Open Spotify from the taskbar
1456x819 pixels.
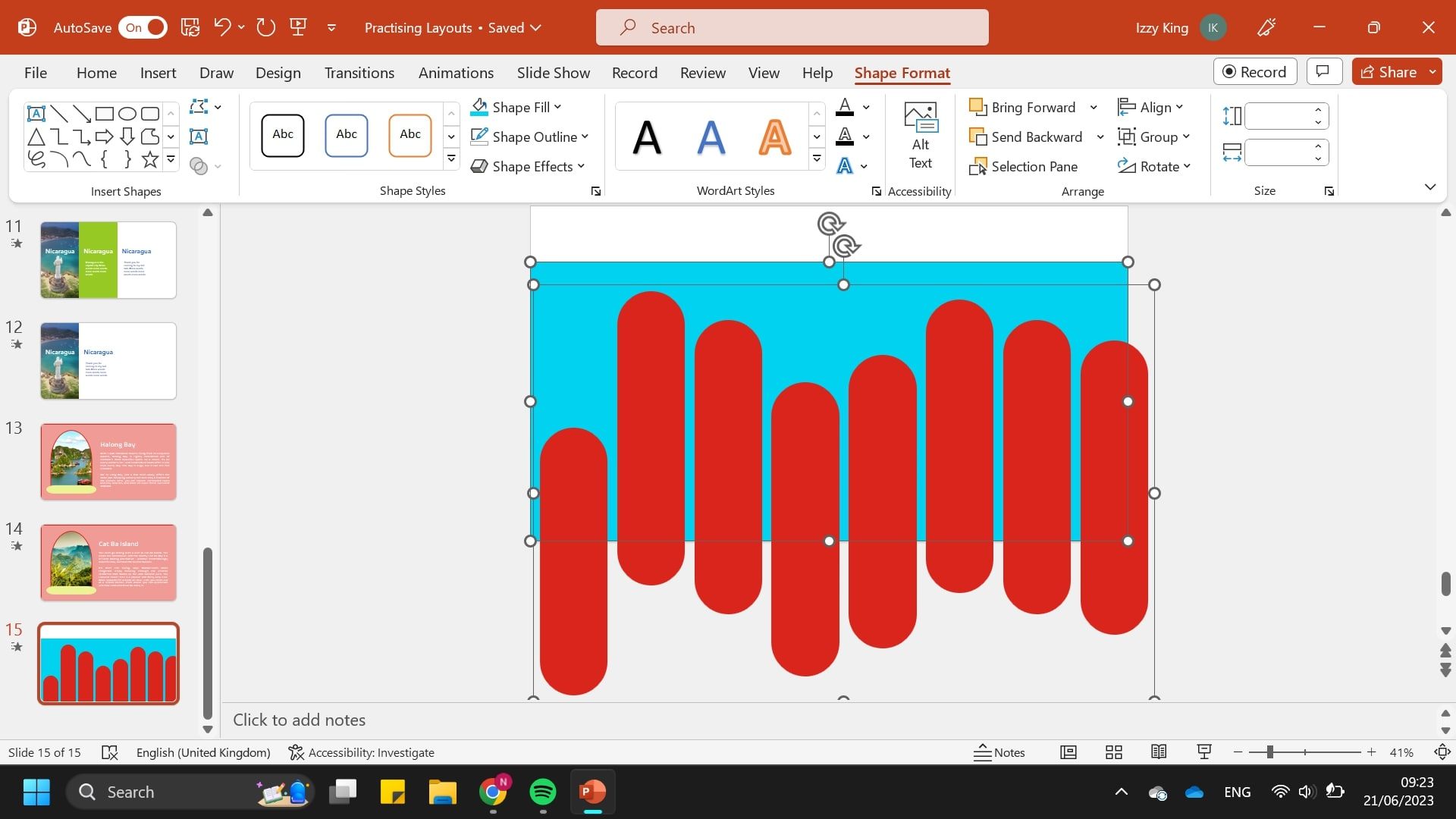[543, 792]
